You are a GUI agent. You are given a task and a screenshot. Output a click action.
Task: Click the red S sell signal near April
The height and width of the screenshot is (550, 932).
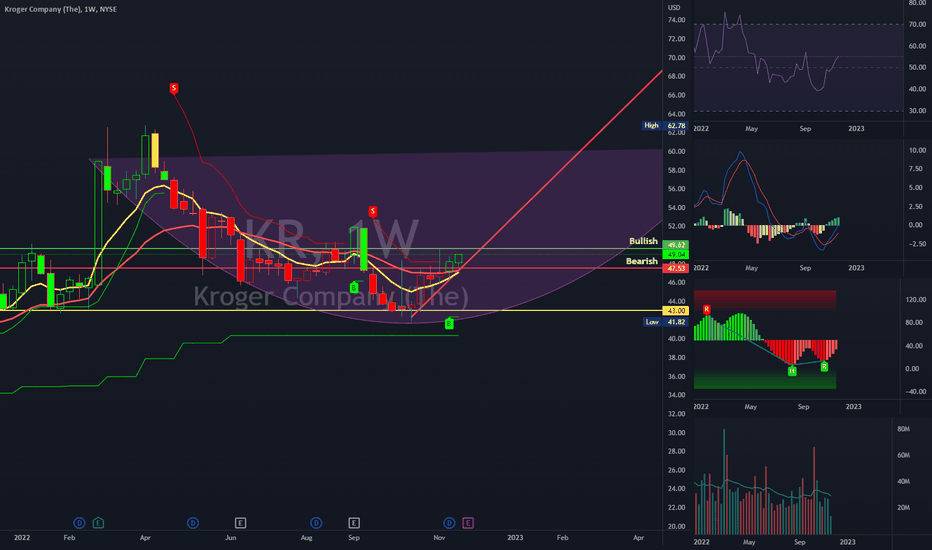(x=174, y=88)
